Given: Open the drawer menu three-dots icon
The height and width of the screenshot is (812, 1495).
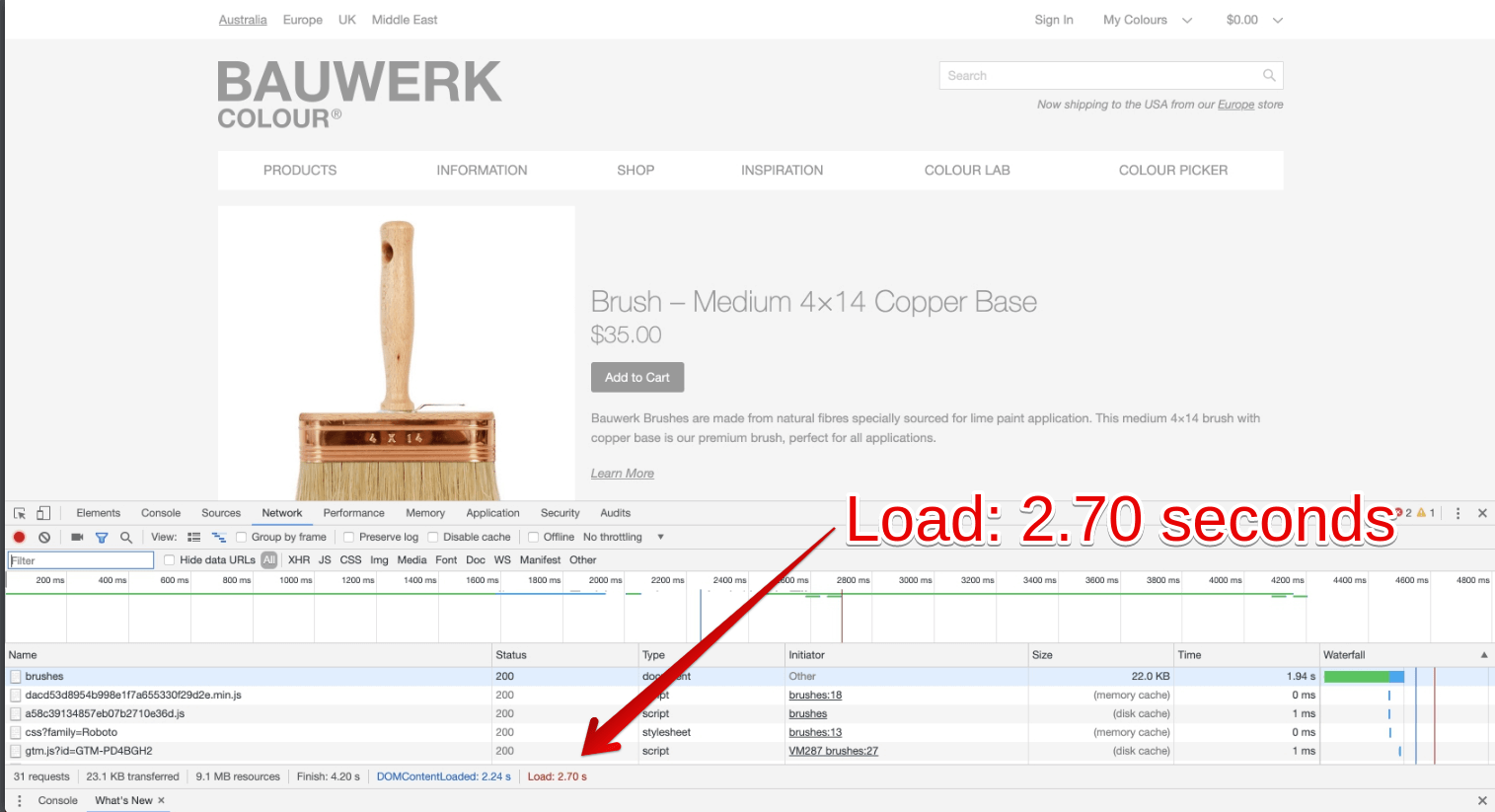Looking at the screenshot, I should (19, 800).
